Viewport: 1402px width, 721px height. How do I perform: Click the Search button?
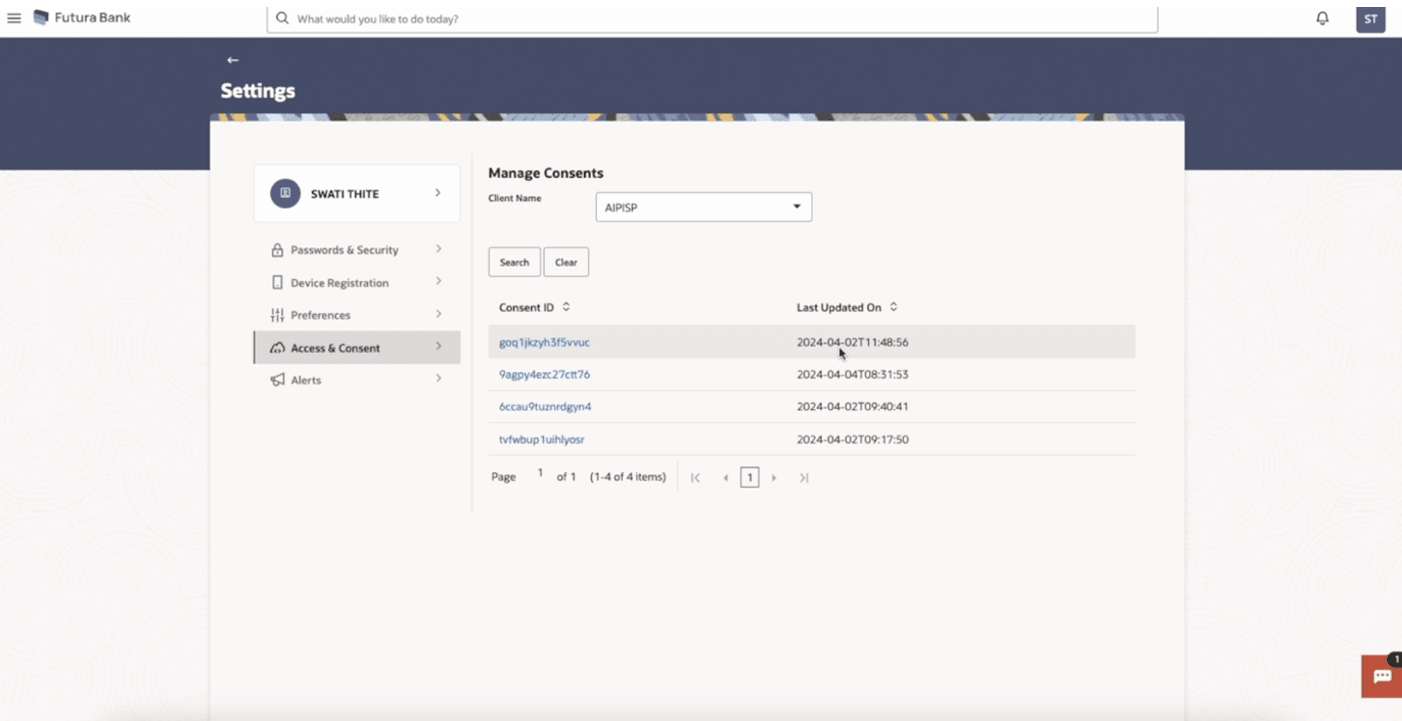(514, 262)
